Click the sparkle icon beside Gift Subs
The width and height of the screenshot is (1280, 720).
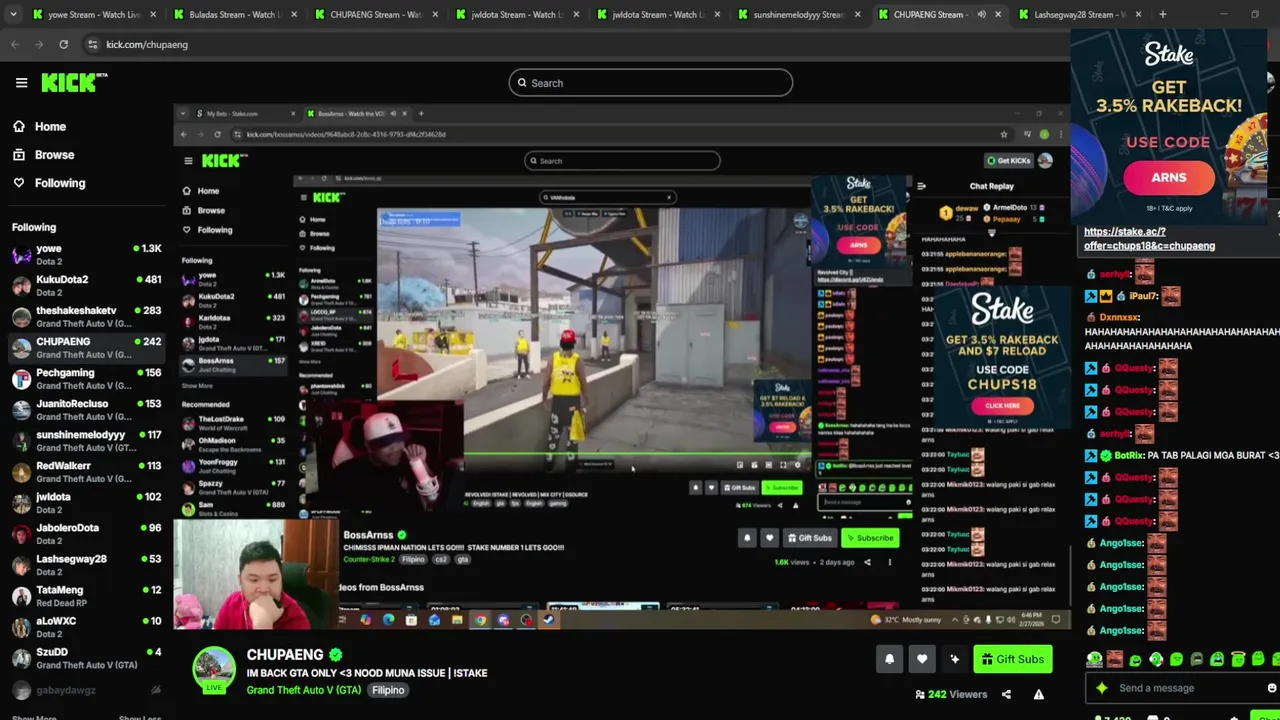pos(954,659)
